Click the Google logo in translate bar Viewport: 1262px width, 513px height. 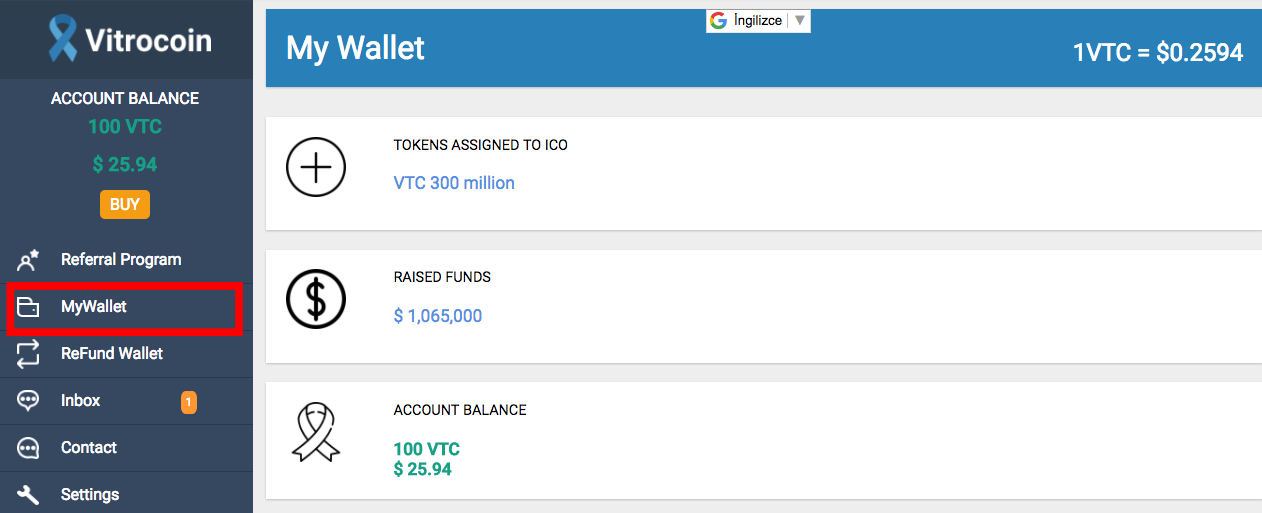[x=719, y=21]
